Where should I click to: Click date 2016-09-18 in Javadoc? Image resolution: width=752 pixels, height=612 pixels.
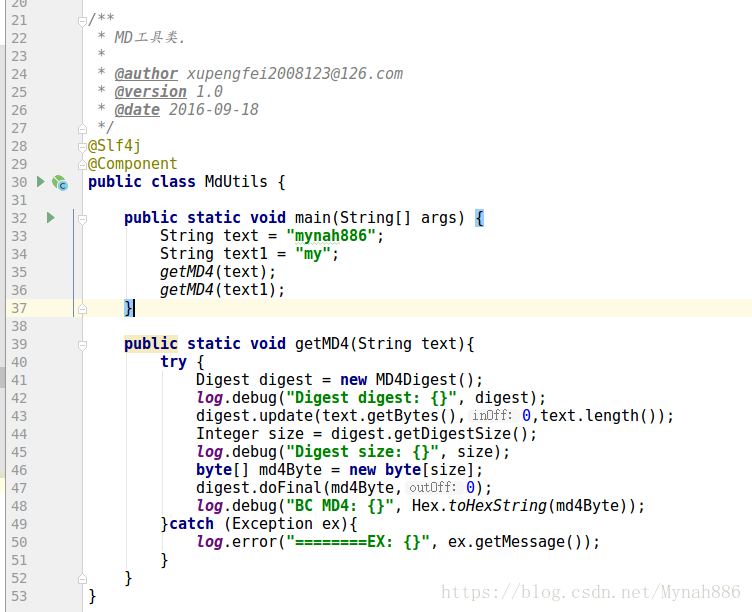[x=213, y=110]
